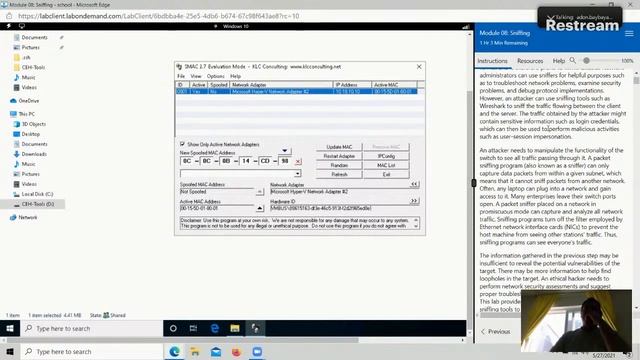This screenshot has height=360, width=640.
Task: Open Mail app on the host taskbar
Action: (x=216, y=351)
